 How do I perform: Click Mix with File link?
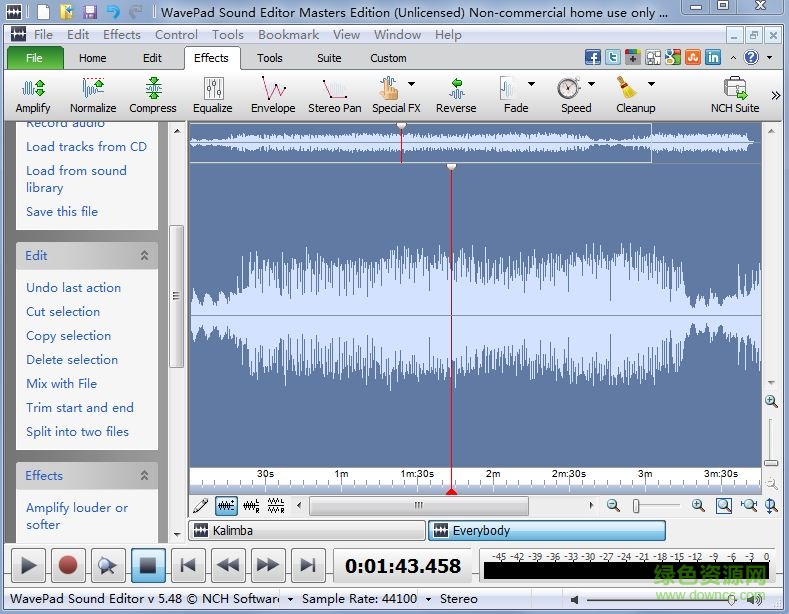pos(61,383)
